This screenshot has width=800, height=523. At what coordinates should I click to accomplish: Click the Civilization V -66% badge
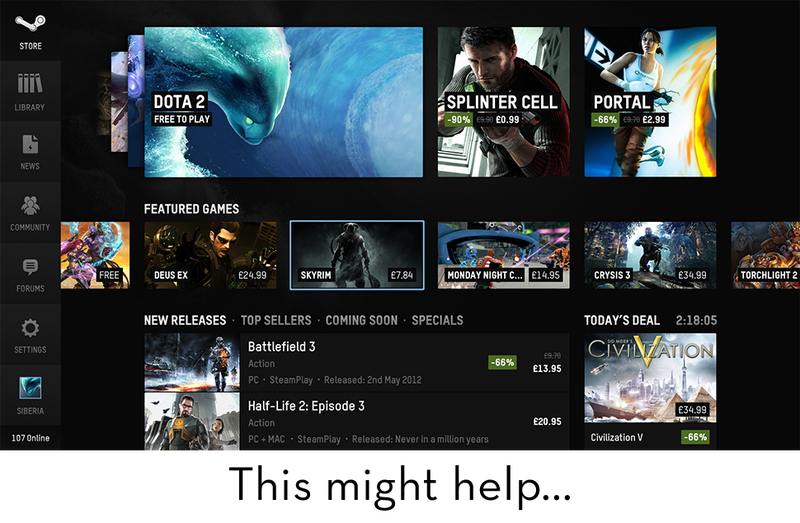pyautogui.click(x=695, y=437)
